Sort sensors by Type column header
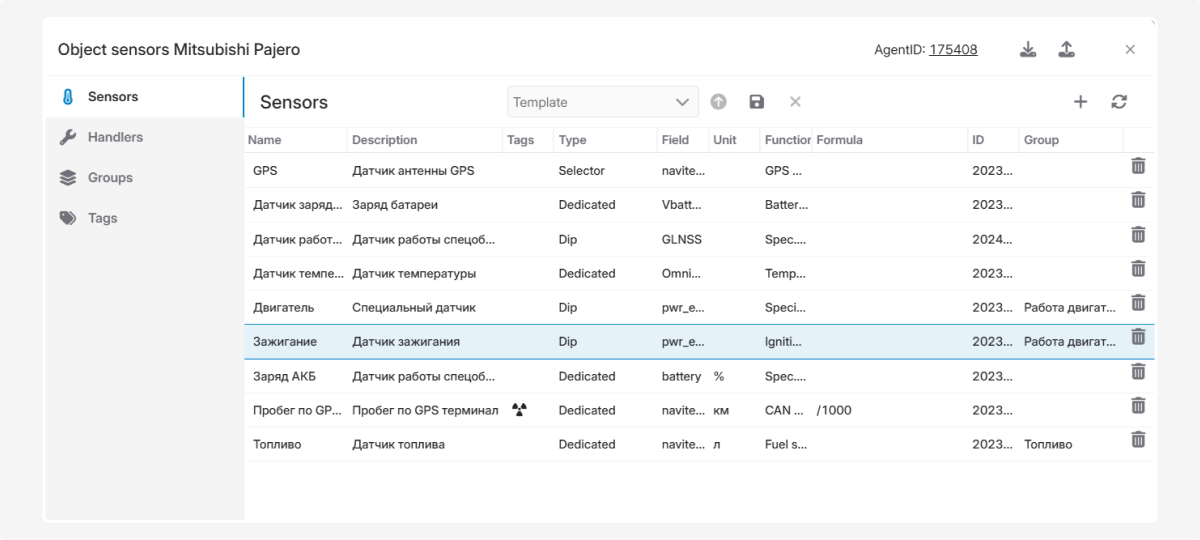The height and width of the screenshot is (540, 1200). [573, 140]
